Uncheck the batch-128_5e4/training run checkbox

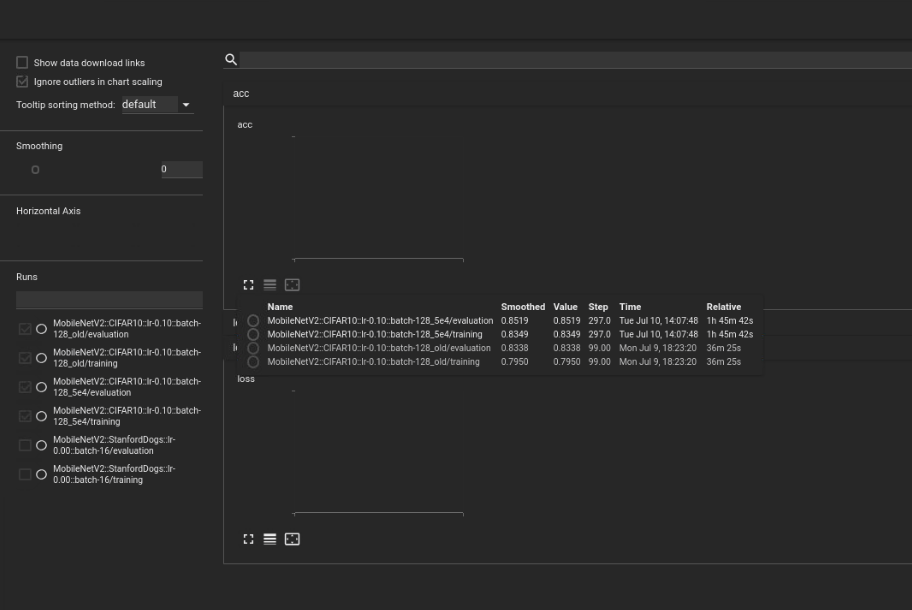point(25,416)
